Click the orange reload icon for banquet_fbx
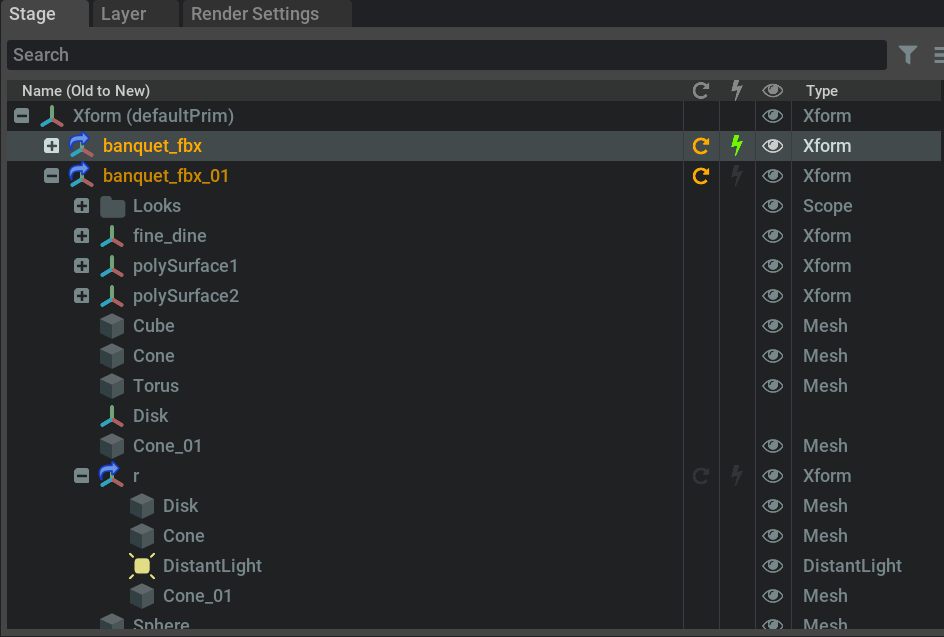The image size is (944, 637). [x=701, y=146]
